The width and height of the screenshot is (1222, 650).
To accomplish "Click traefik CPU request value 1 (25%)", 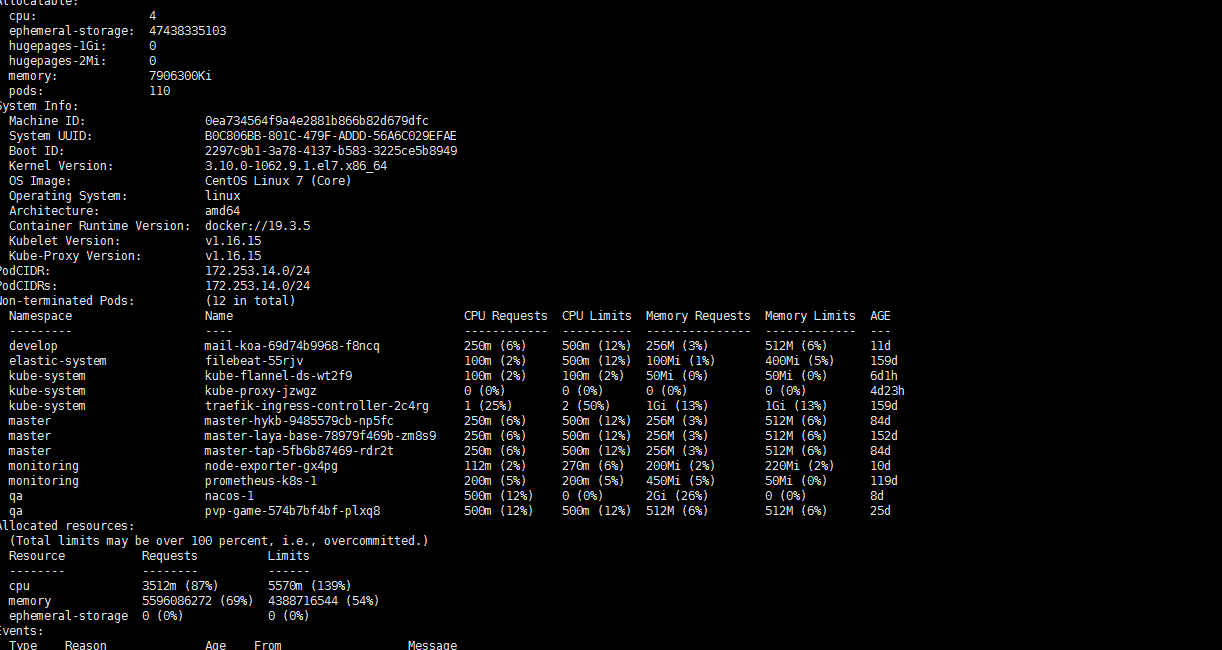I will pos(488,406).
